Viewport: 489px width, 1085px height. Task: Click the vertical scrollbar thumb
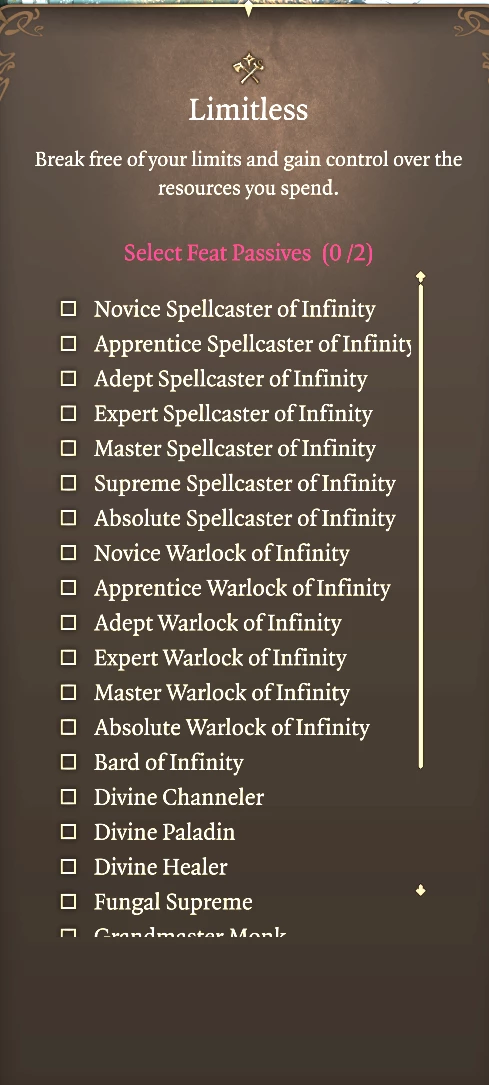point(421,526)
